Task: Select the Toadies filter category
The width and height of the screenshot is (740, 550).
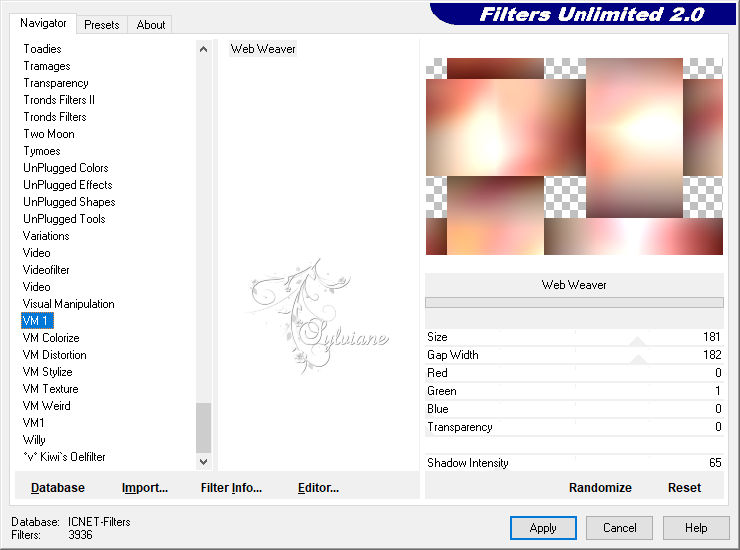Action: pyautogui.click(x=42, y=49)
